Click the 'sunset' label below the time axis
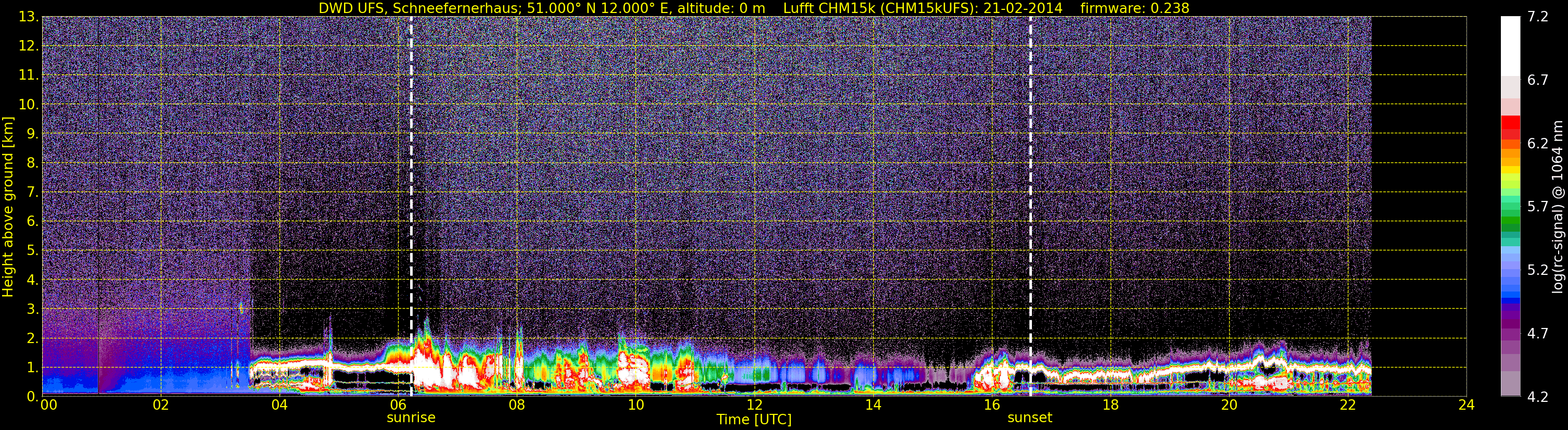 [x=1030, y=418]
